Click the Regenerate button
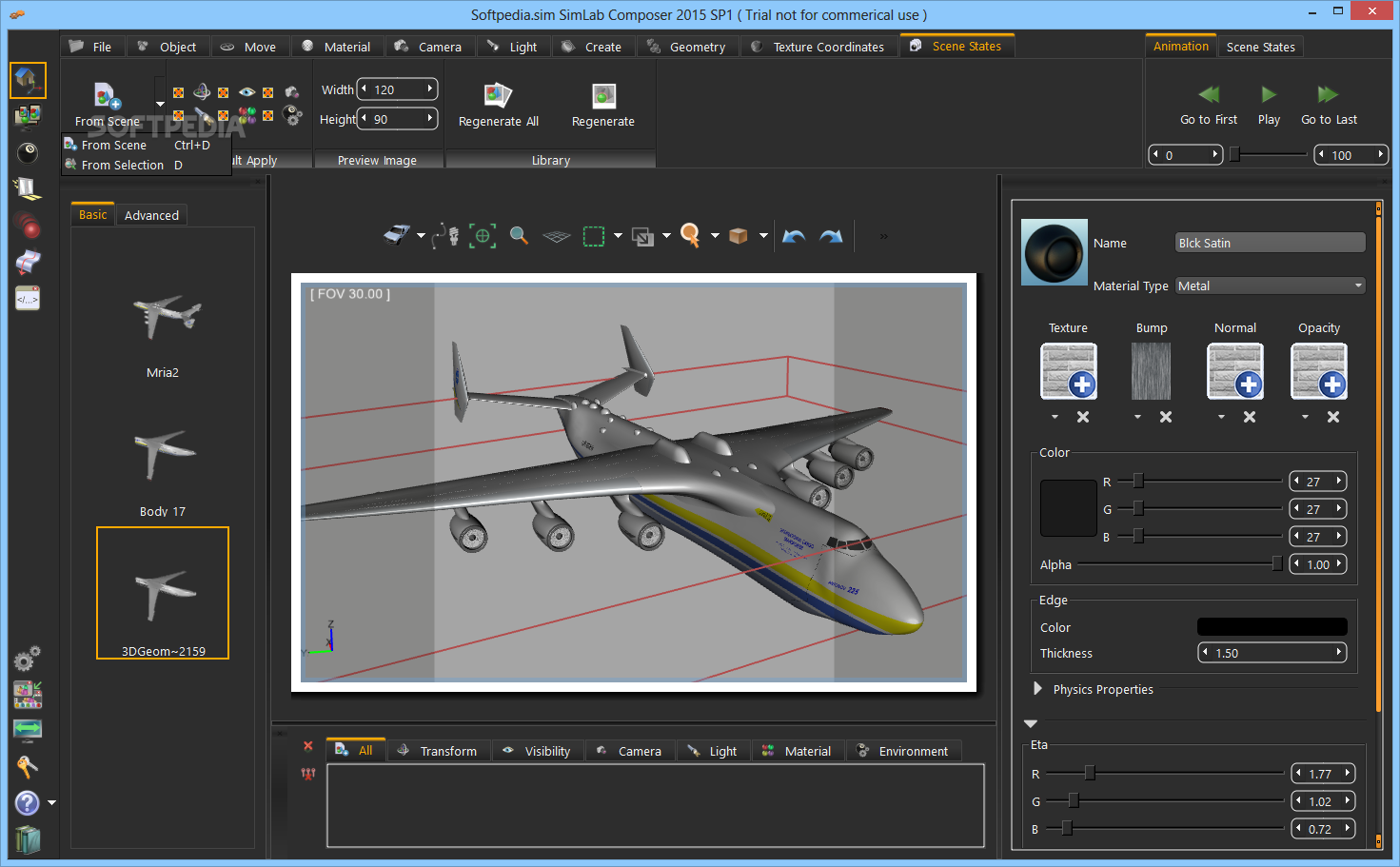The image size is (1400, 867). (603, 105)
